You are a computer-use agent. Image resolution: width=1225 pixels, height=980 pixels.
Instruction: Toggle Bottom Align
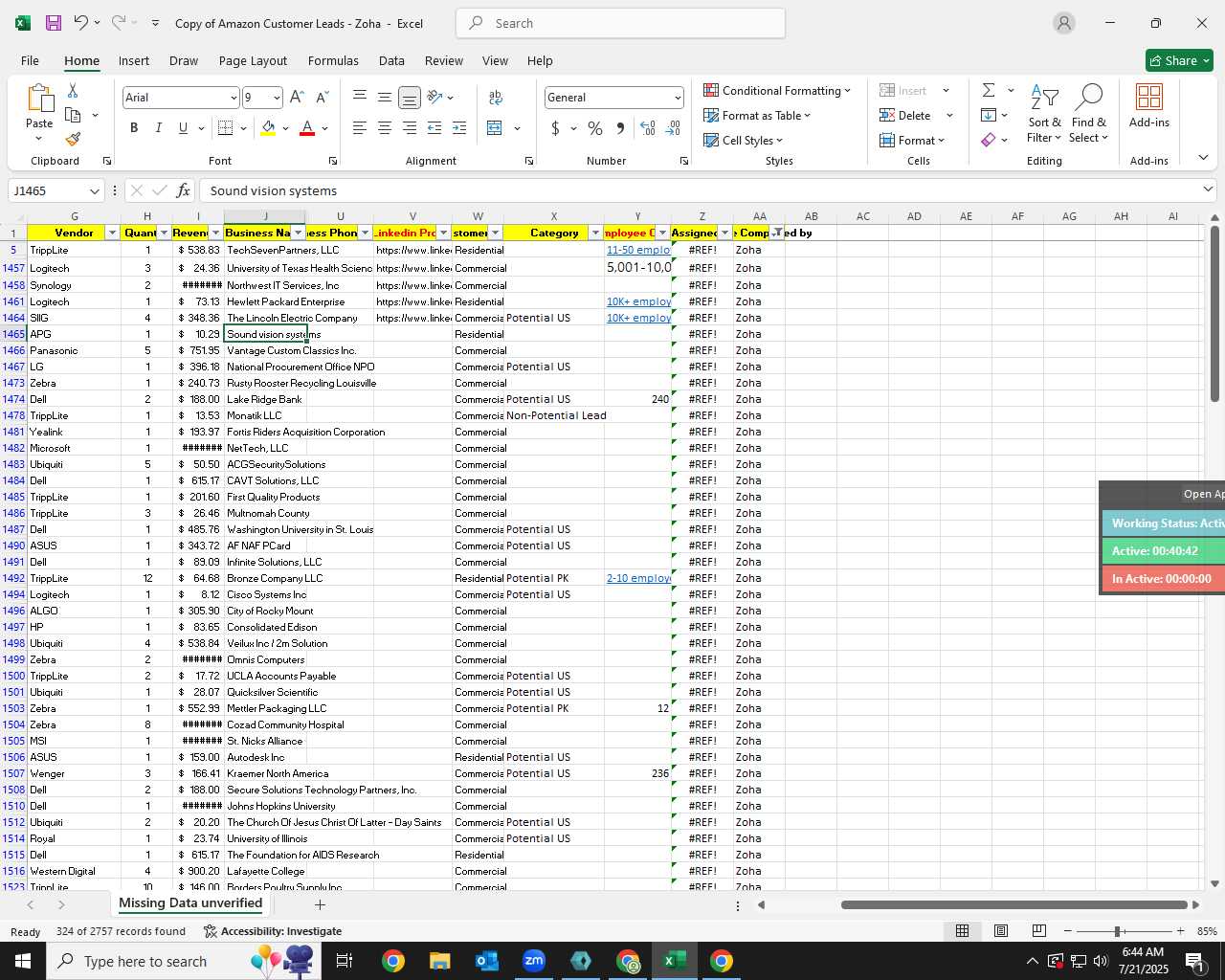(409, 98)
